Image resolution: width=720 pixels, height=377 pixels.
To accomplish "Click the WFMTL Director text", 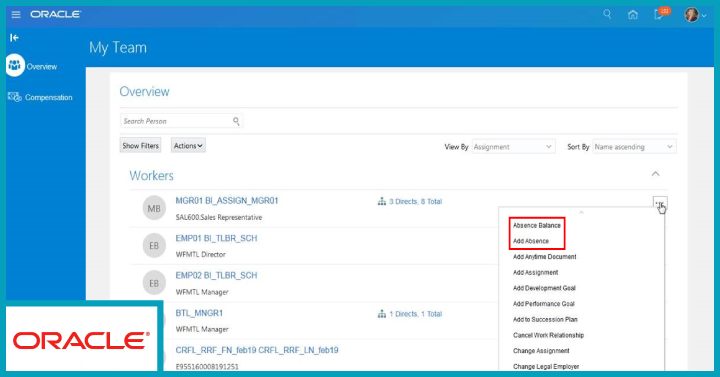I will click(x=201, y=254).
